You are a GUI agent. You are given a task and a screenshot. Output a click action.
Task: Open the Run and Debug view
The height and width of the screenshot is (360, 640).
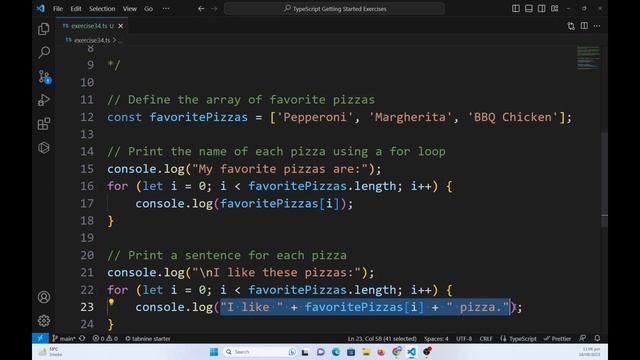coord(44,100)
